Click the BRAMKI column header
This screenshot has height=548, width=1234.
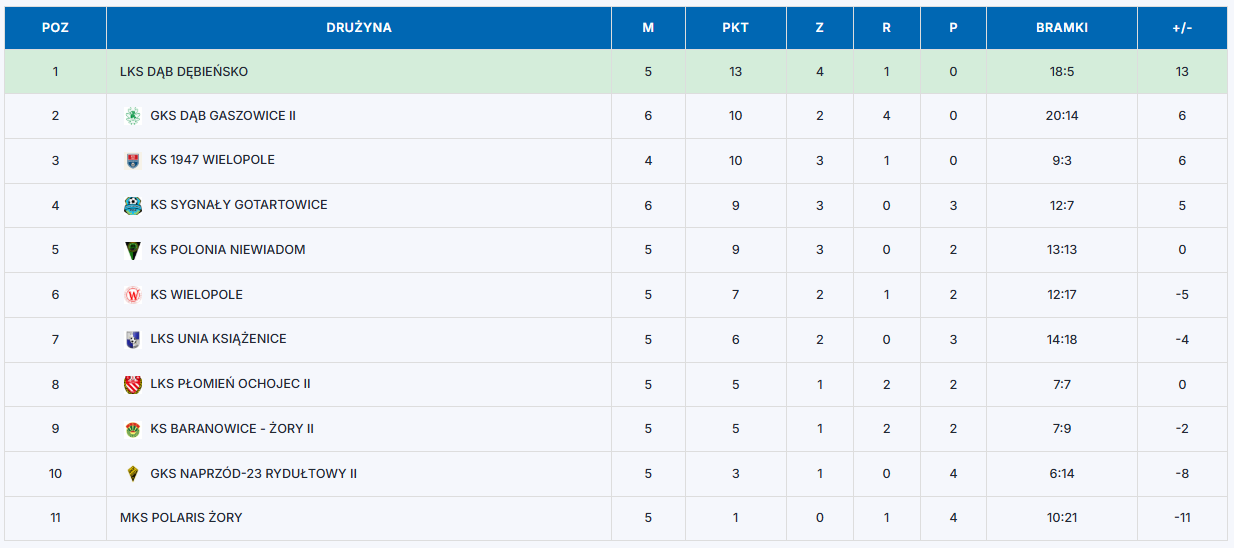(1061, 28)
